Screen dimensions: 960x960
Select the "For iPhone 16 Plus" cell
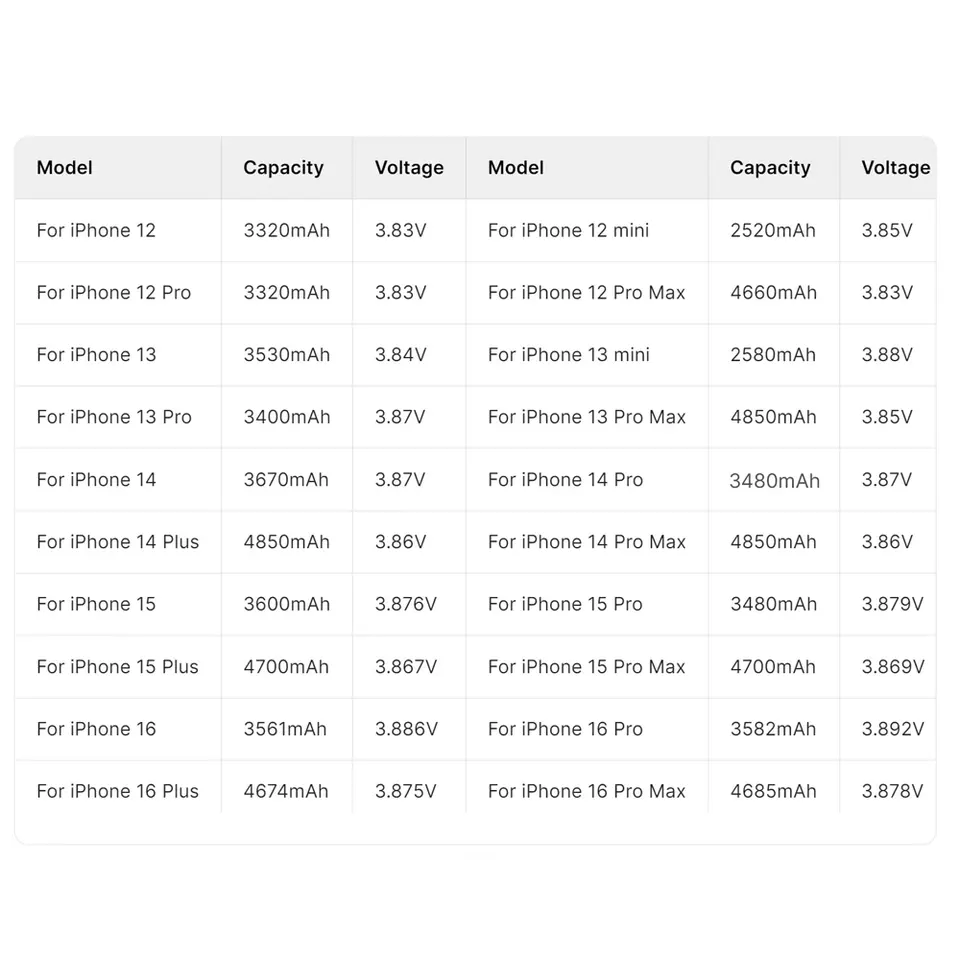click(x=117, y=791)
